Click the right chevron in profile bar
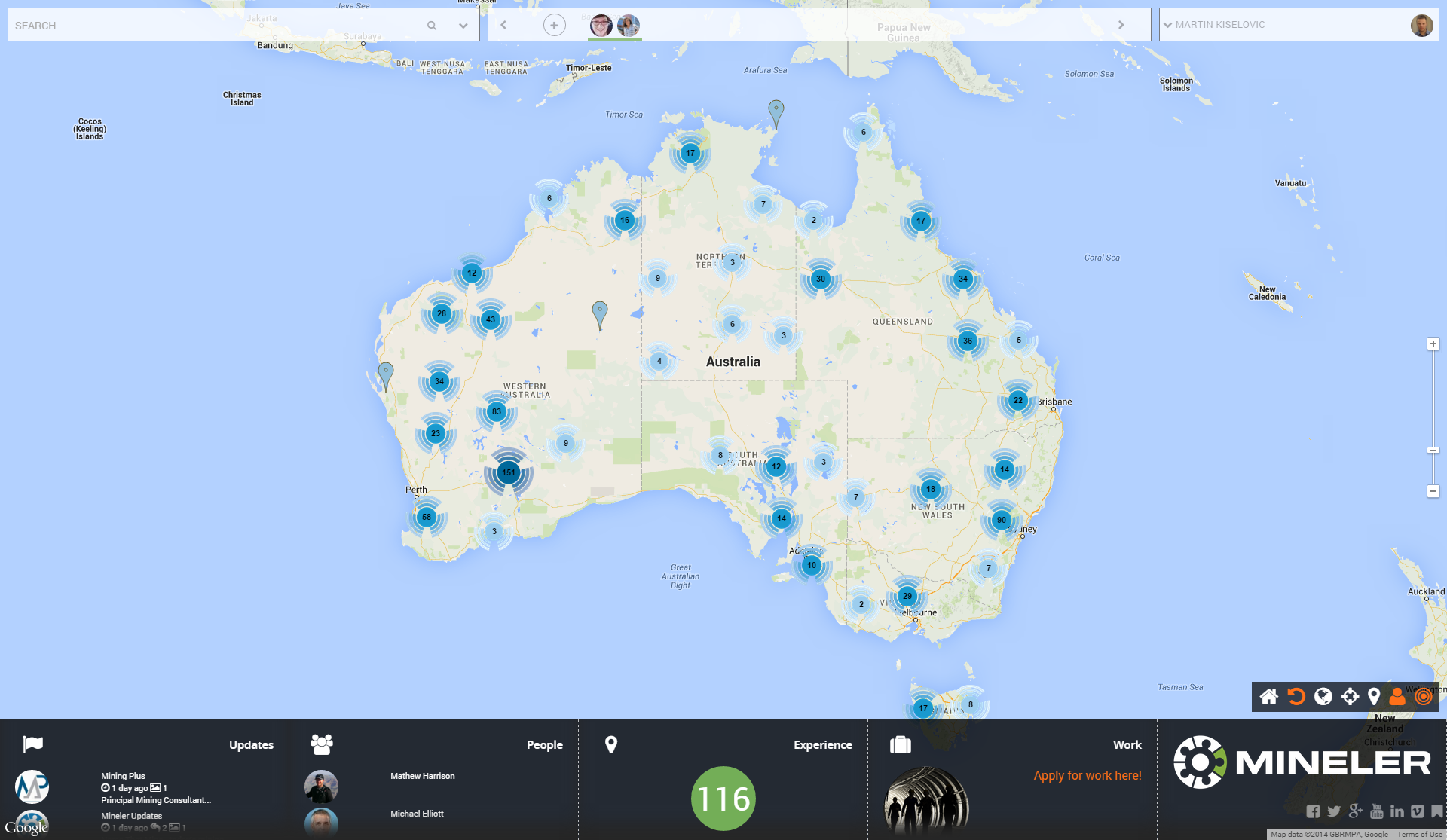 1121,25
